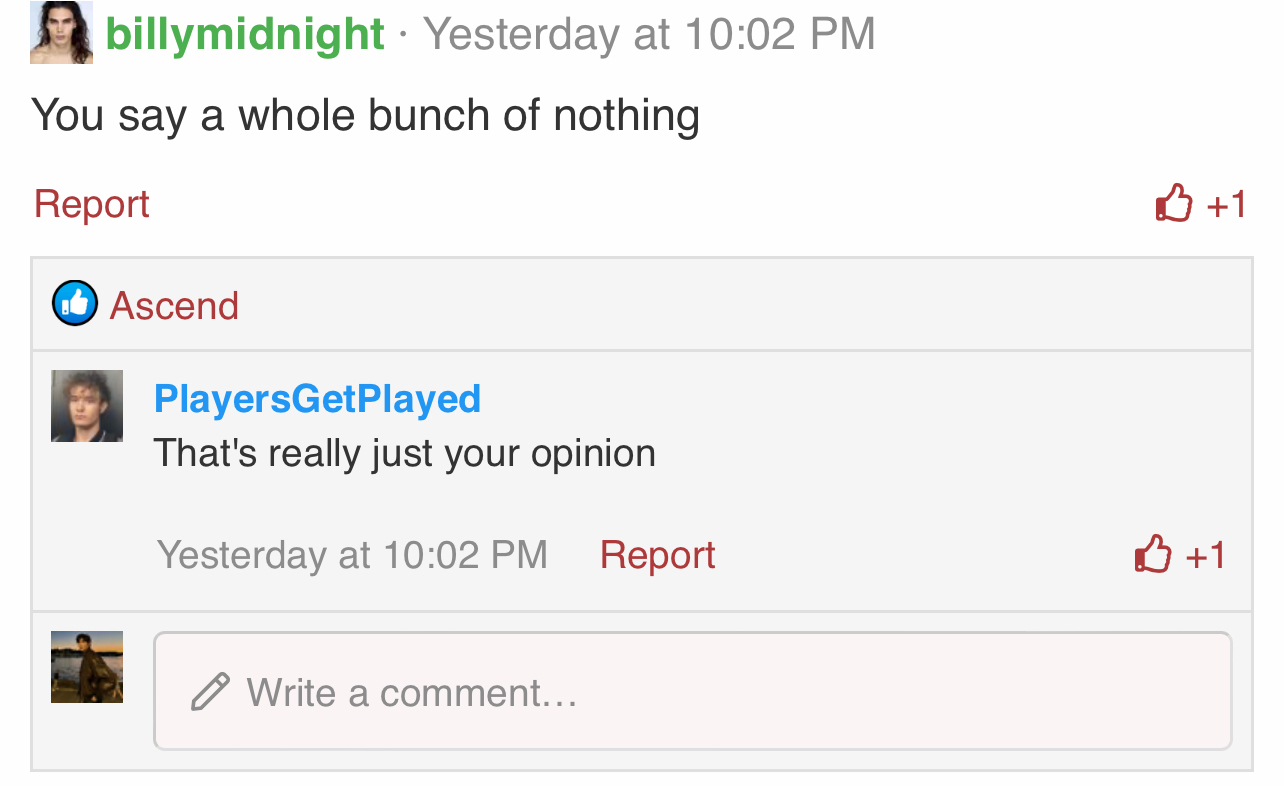Click the timestamp under PlayersGetPlayed's reply
Screen dimensions: 1284x786
(352, 555)
